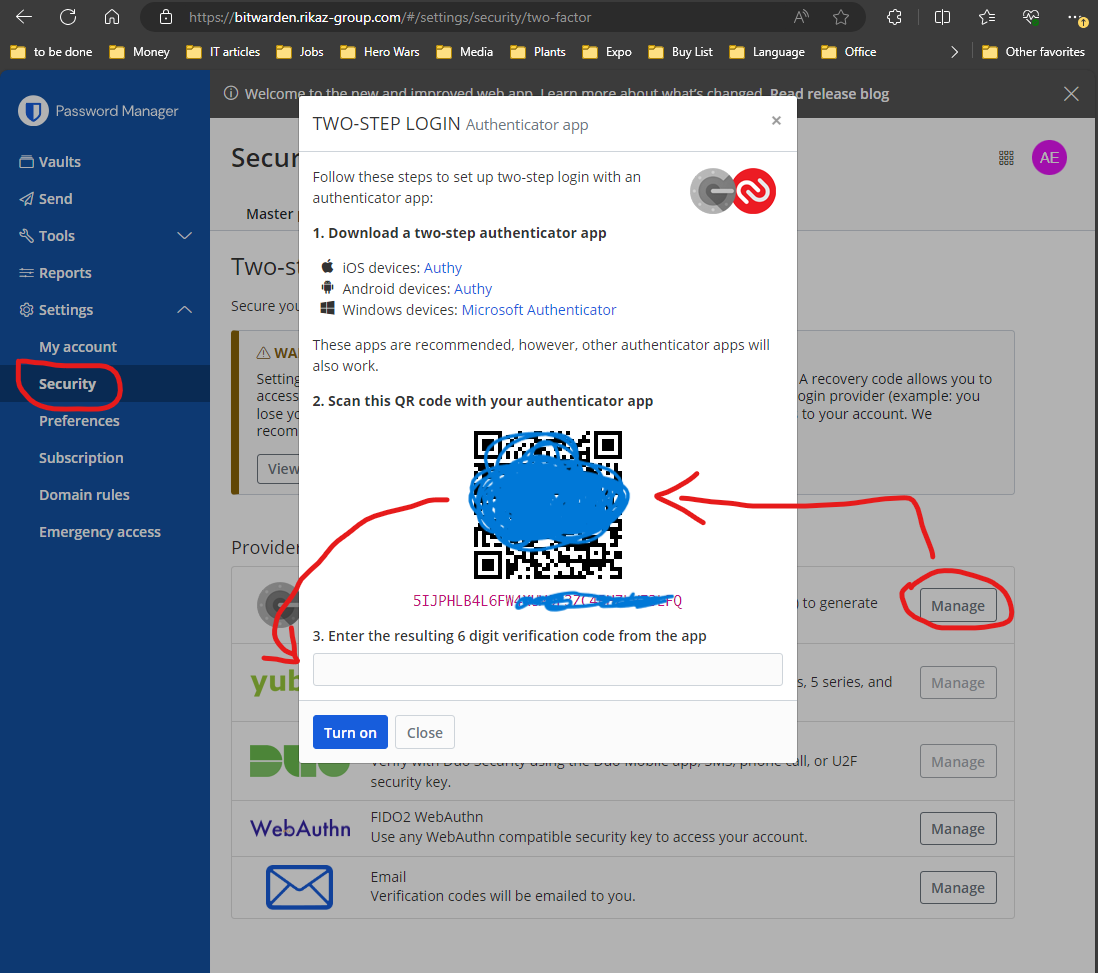Click the 6 digit verification code field

pos(548,670)
